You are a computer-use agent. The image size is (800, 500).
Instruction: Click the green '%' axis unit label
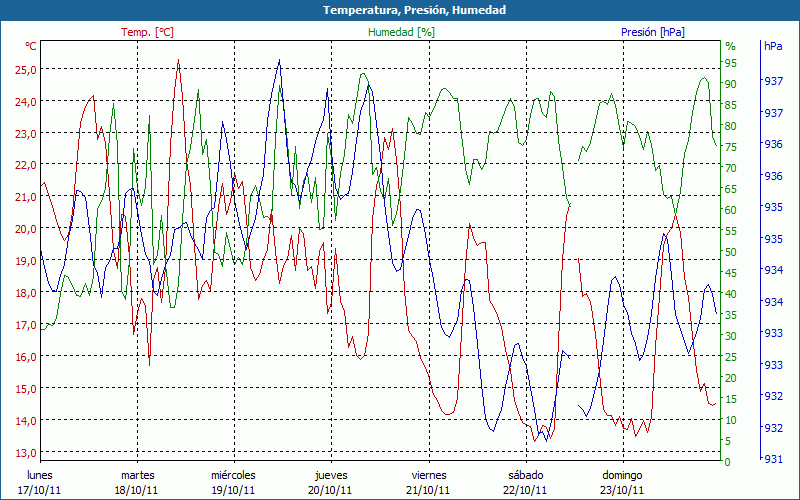coord(730,46)
